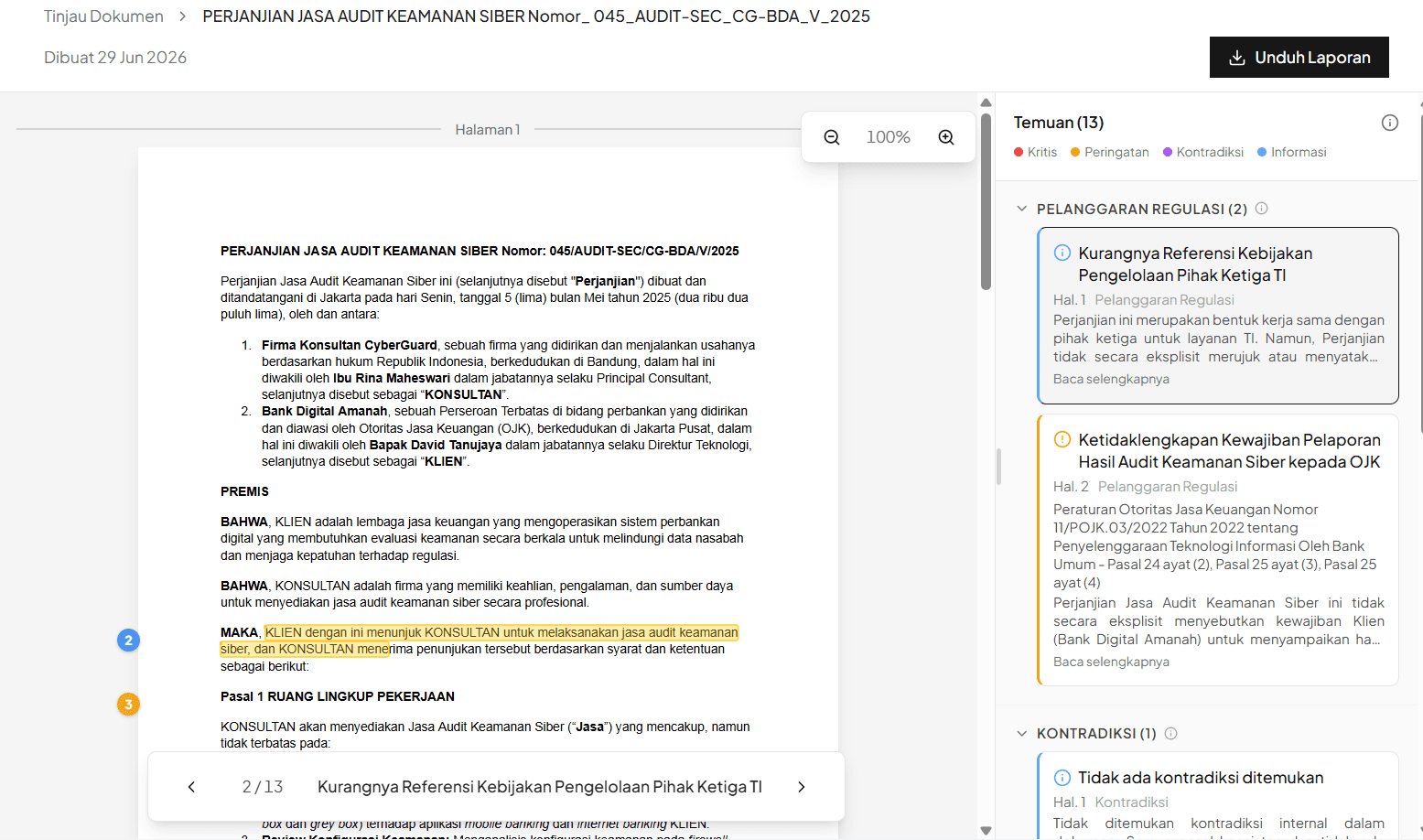
Task: Select the orange annotation marker 3
Action: (x=128, y=705)
